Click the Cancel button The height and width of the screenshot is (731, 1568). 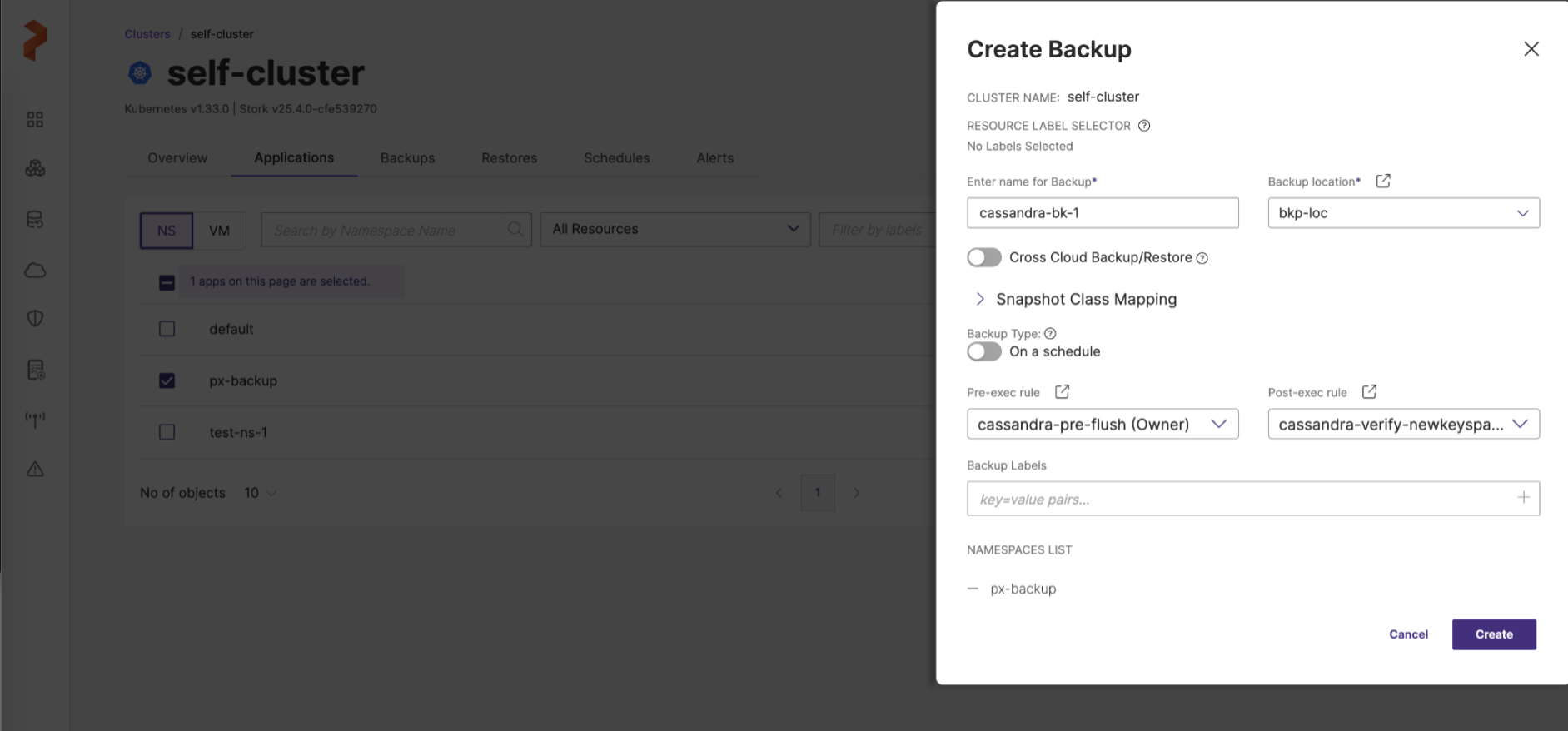[1408, 634]
